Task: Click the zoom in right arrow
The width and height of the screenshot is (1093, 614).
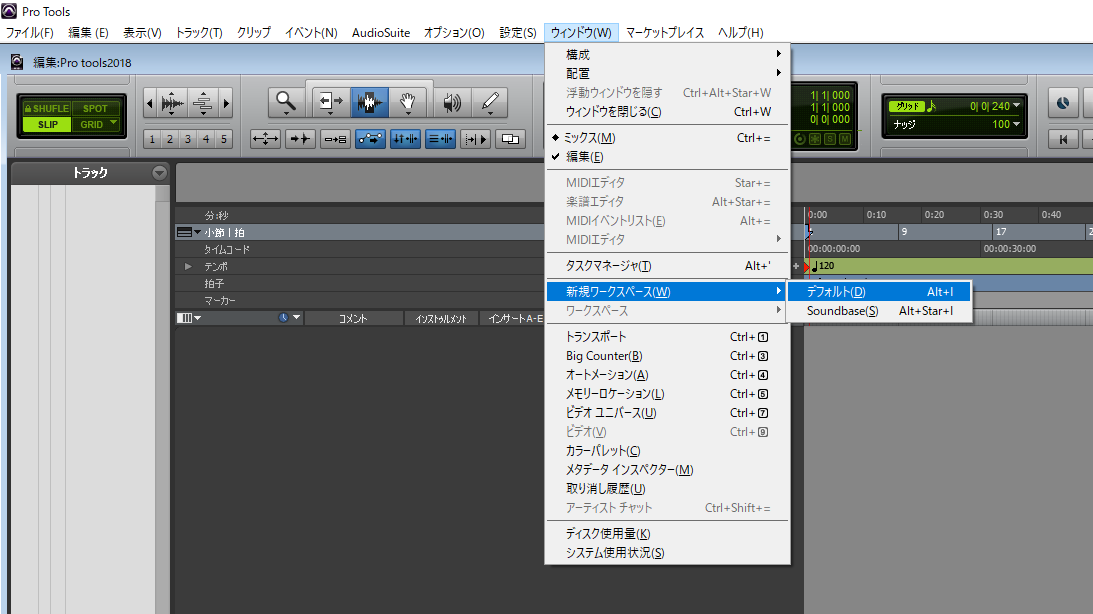Action: 226,103
